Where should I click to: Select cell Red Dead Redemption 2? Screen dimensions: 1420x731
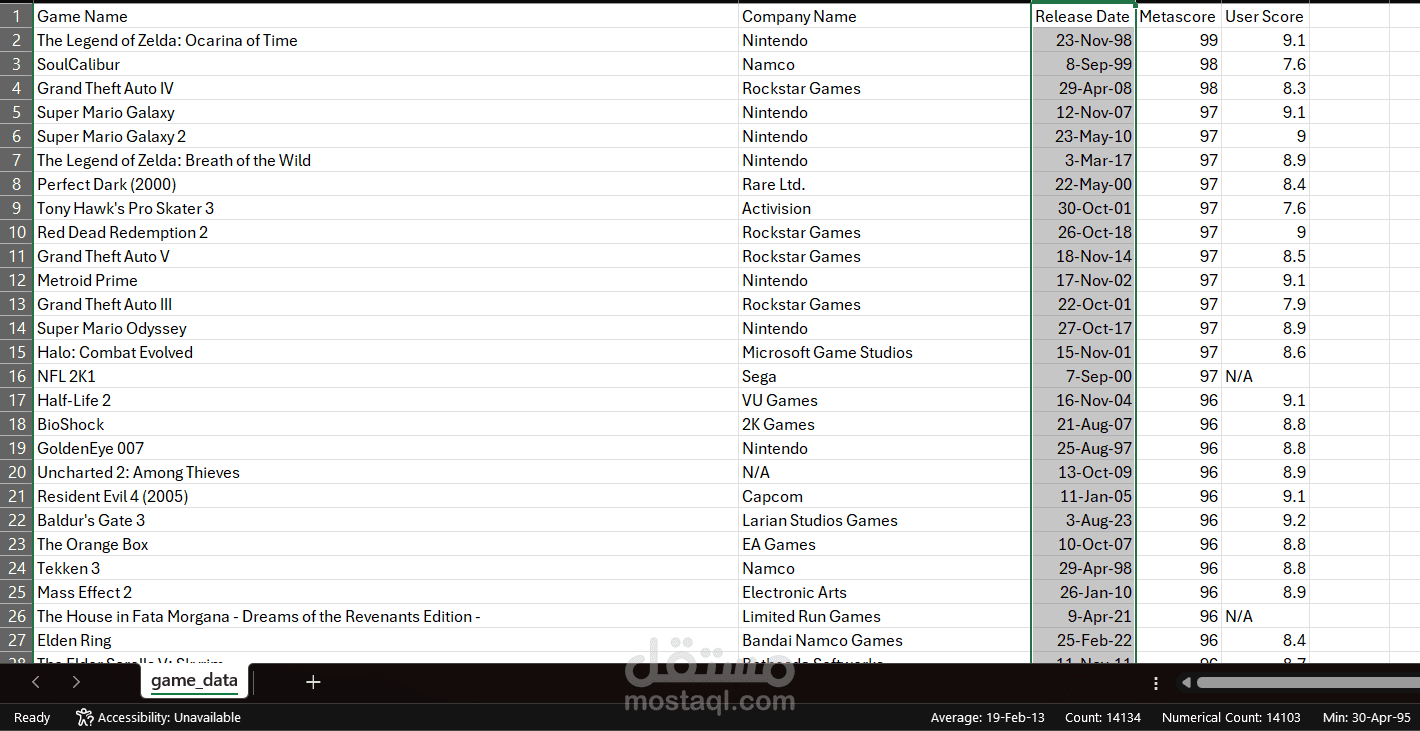pos(386,232)
